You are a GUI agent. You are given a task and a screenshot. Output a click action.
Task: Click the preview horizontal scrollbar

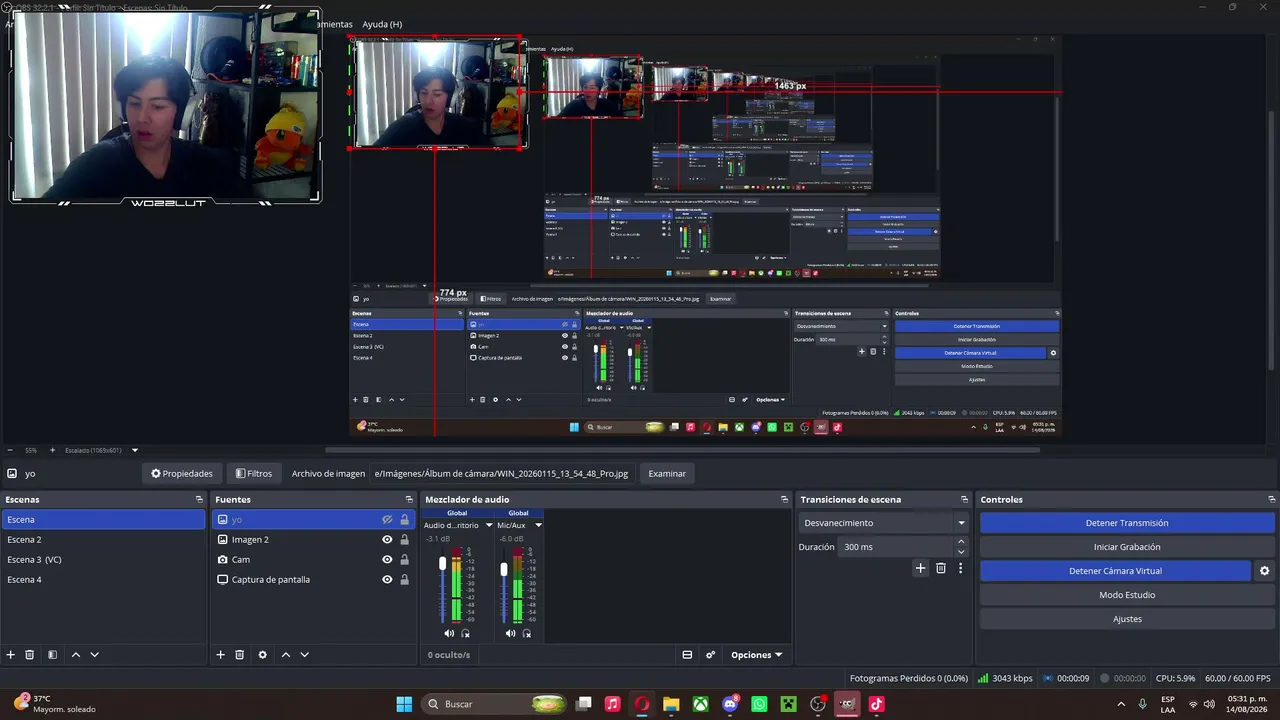point(682,450)
